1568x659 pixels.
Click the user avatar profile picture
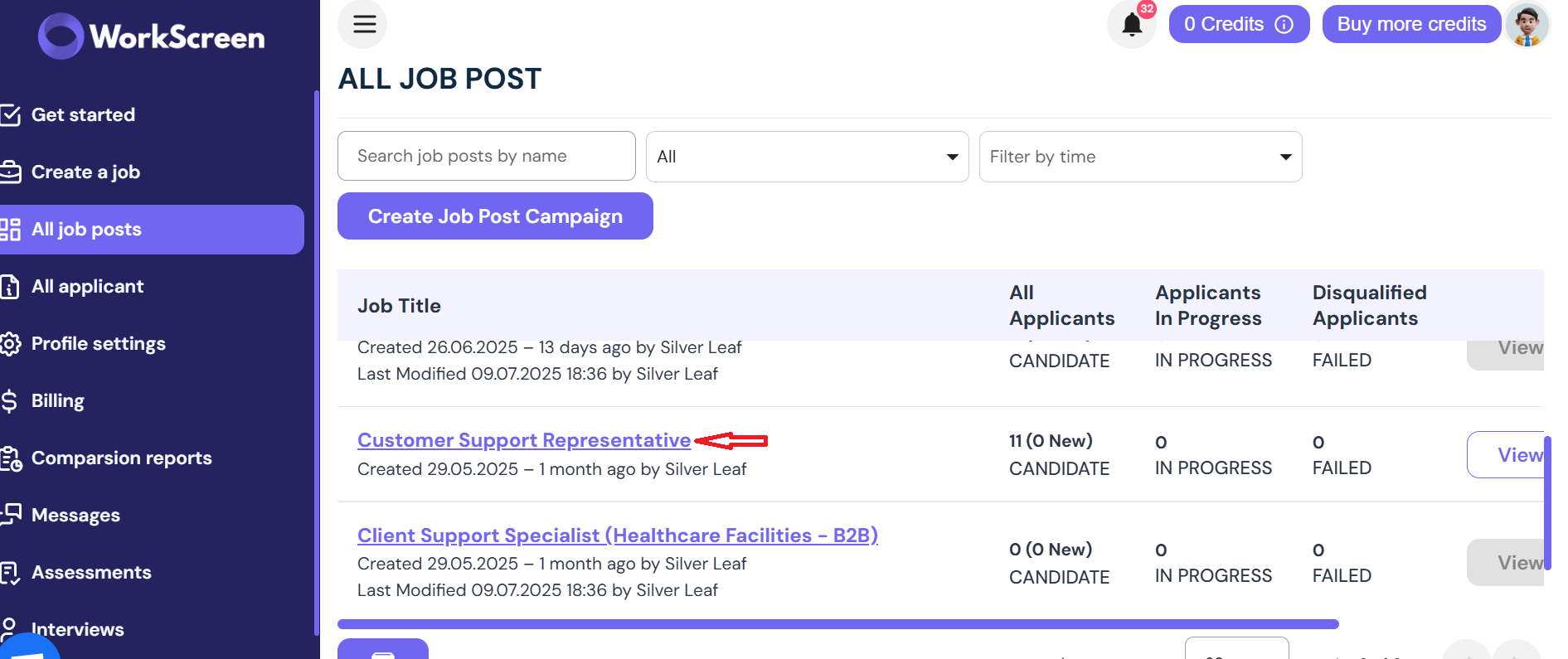click(1527, 25)
